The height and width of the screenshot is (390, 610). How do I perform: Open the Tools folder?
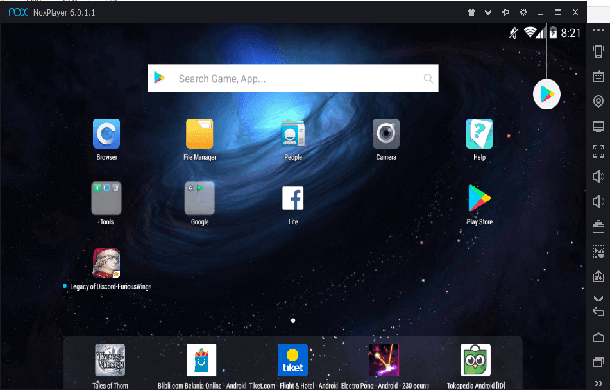pyautogui.click(x=106, y=198)
